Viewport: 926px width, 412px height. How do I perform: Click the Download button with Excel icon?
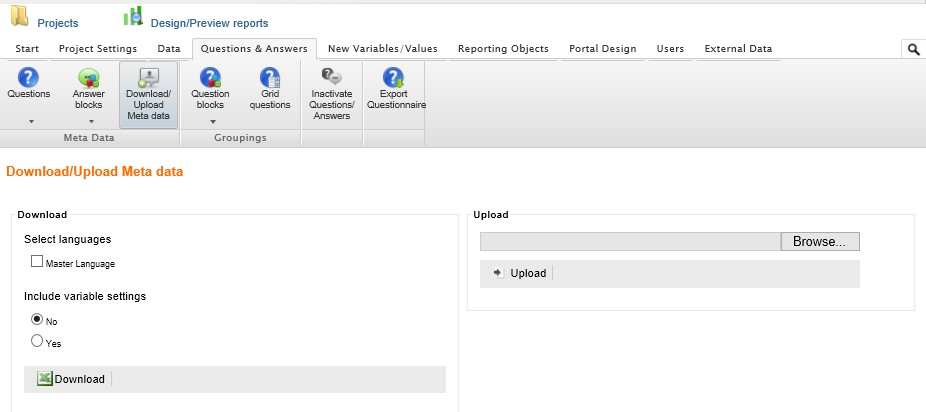[71, 379]
